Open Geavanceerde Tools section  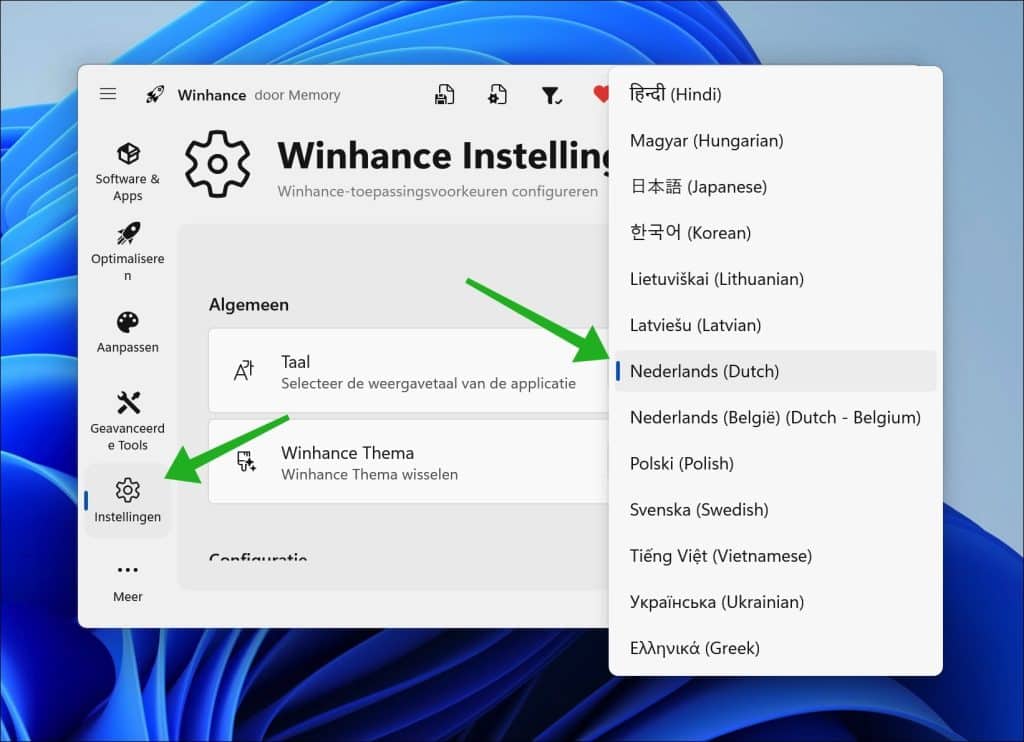pyautogui.click(x=127, y=421)
